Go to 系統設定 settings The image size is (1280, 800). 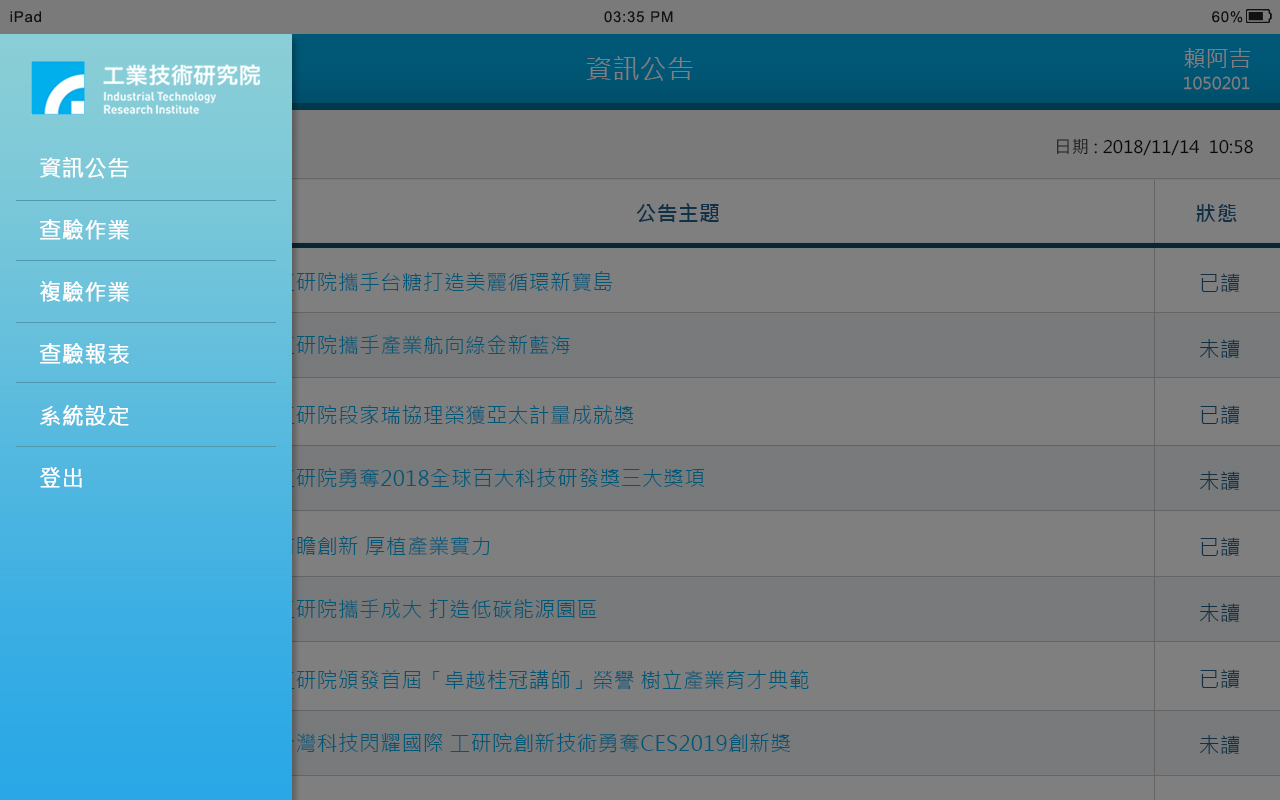coord(85,417)
